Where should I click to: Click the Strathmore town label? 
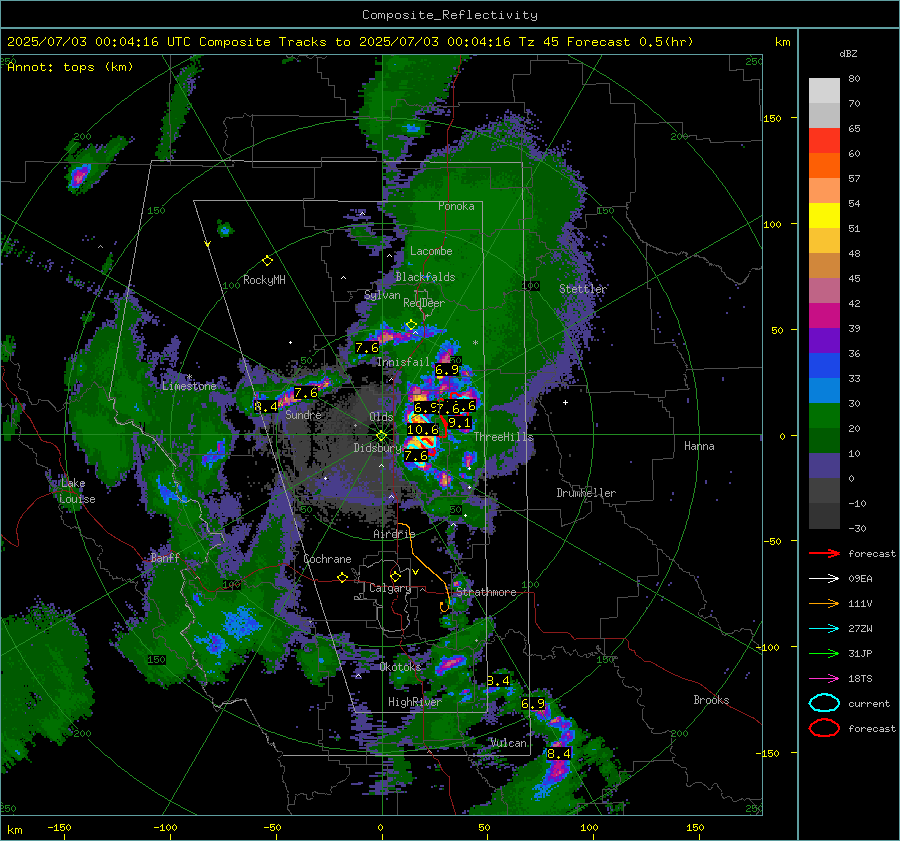click(x=486, y=592)
